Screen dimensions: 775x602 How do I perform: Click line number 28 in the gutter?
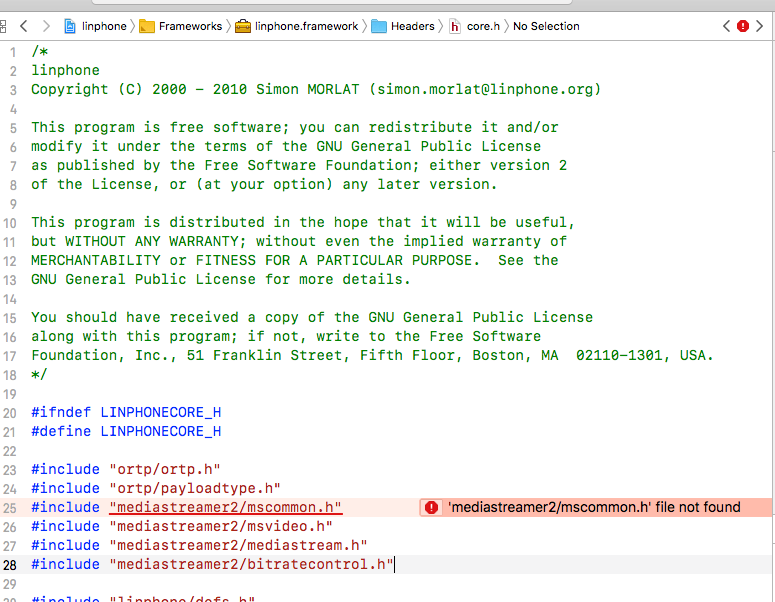pos(10,565)
